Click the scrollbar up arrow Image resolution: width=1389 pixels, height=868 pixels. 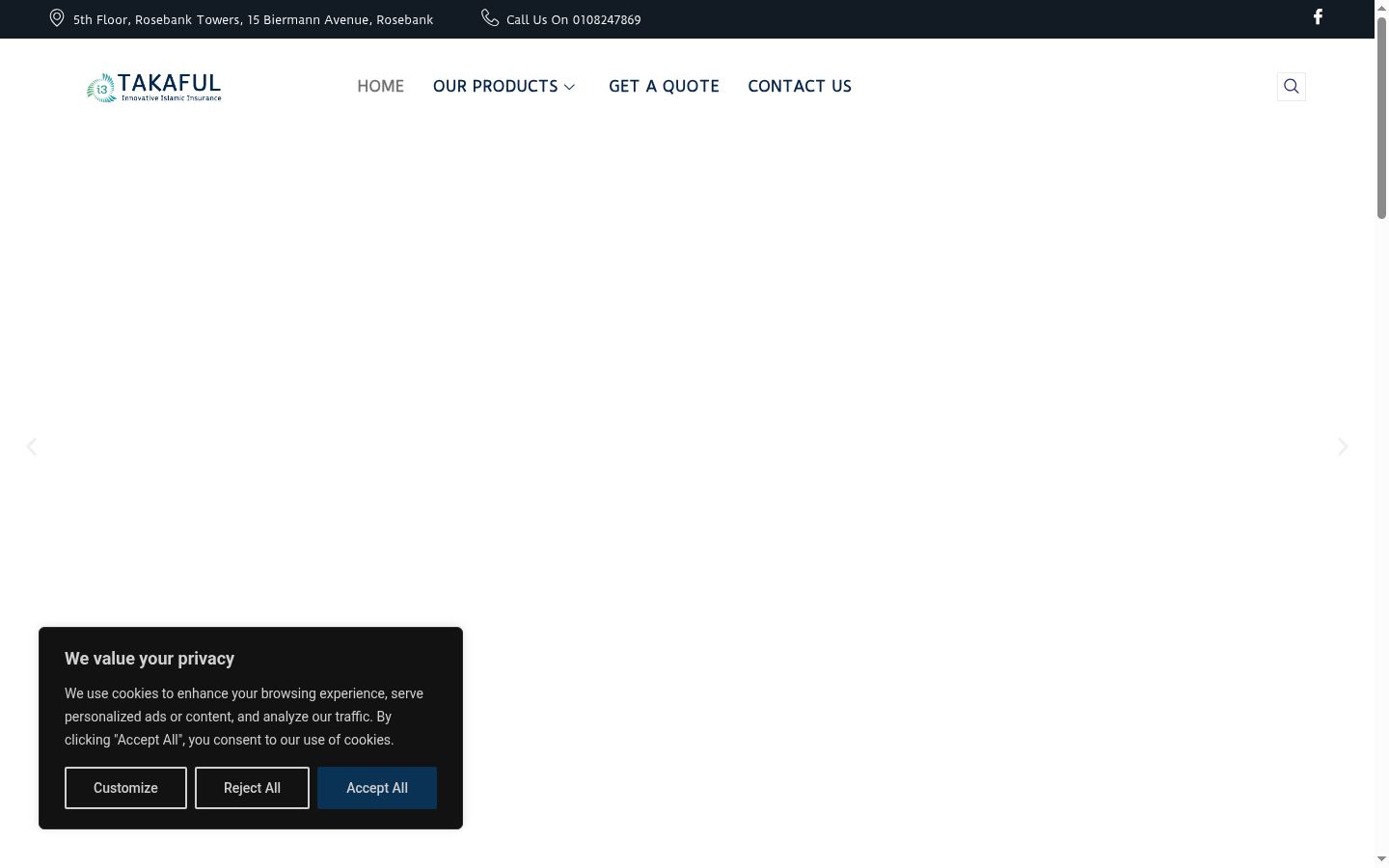(x=1381, y=8)
